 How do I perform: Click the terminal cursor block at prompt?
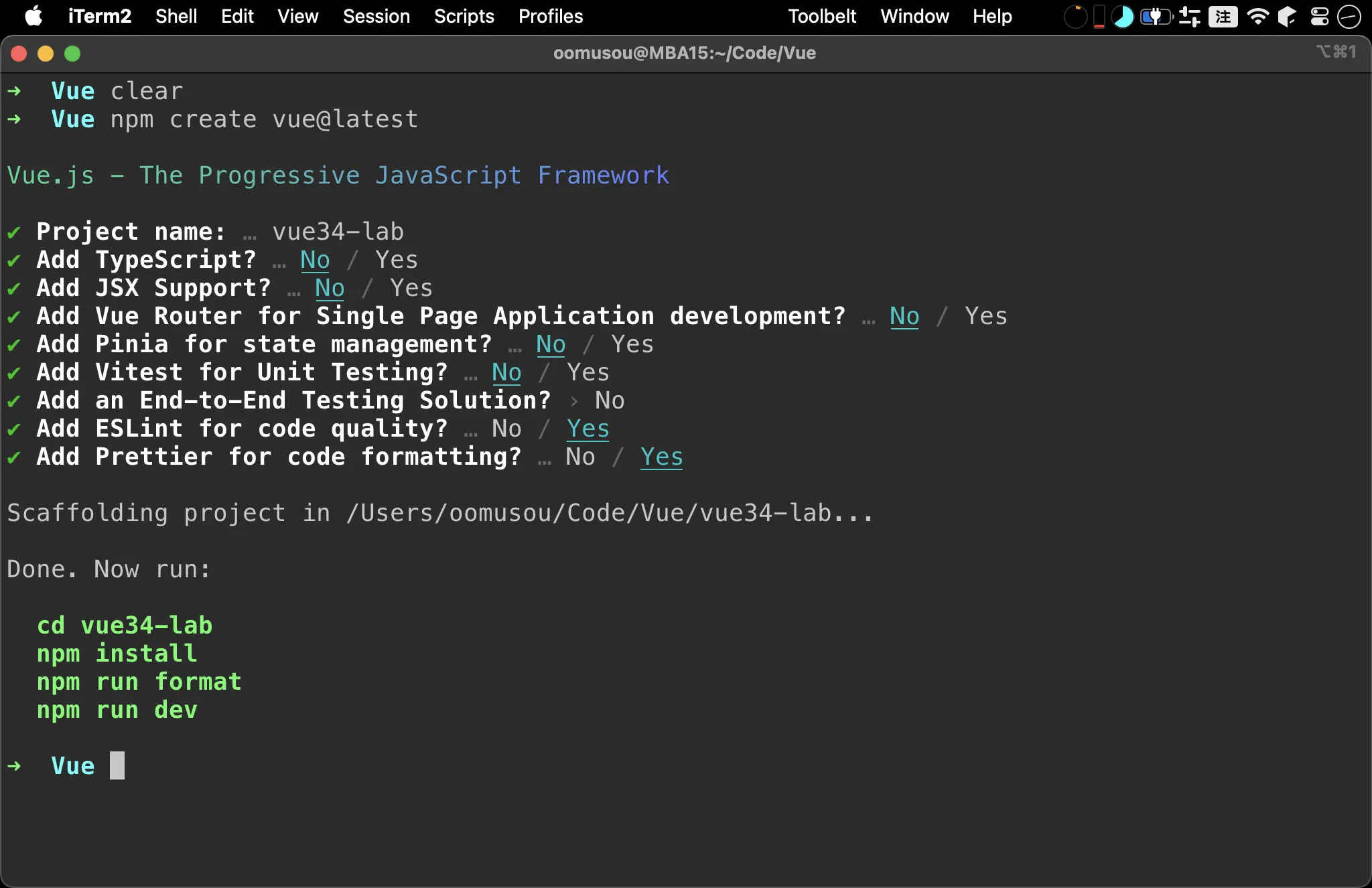tap(117, 765)
